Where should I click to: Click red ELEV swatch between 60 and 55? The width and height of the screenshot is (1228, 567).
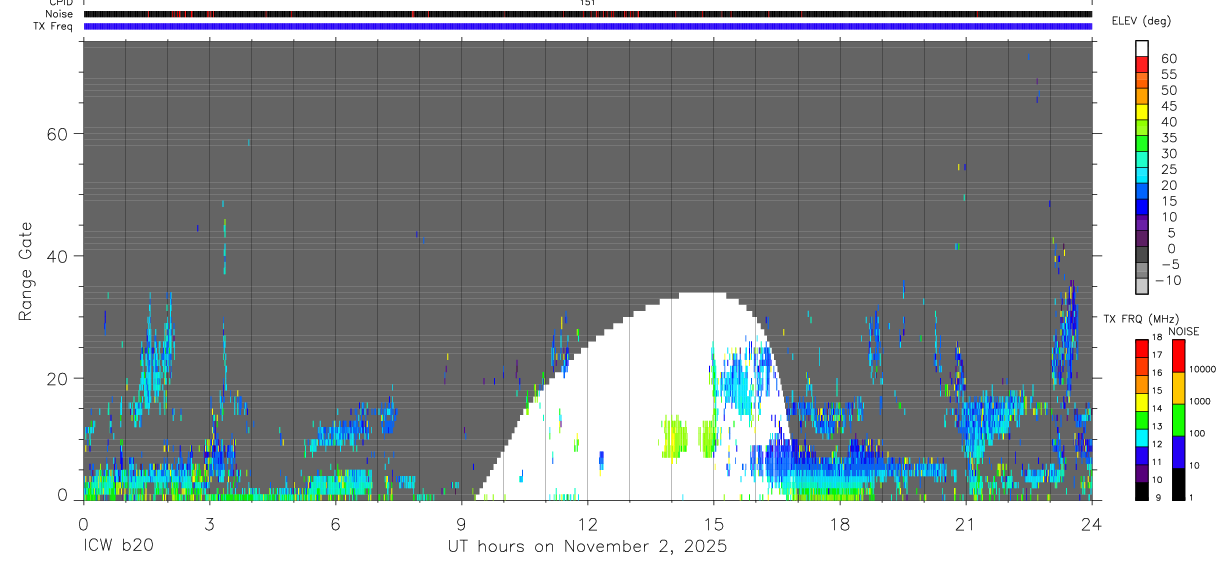(x=1142, y=64)
